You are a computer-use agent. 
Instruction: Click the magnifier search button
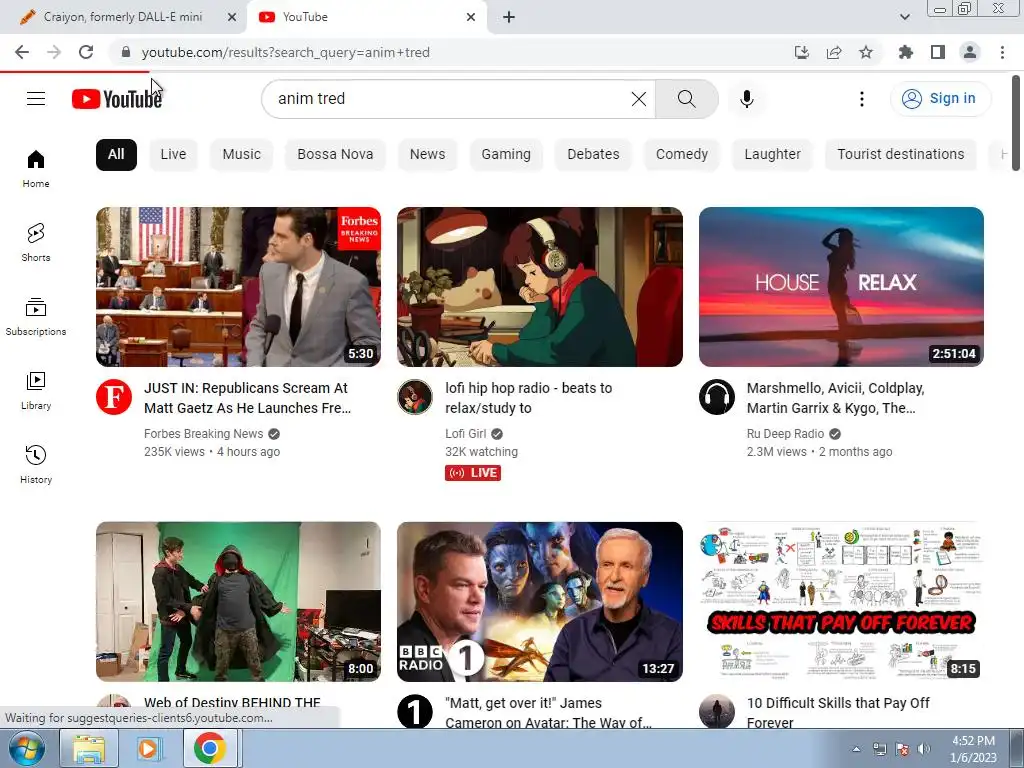point(686,99)
